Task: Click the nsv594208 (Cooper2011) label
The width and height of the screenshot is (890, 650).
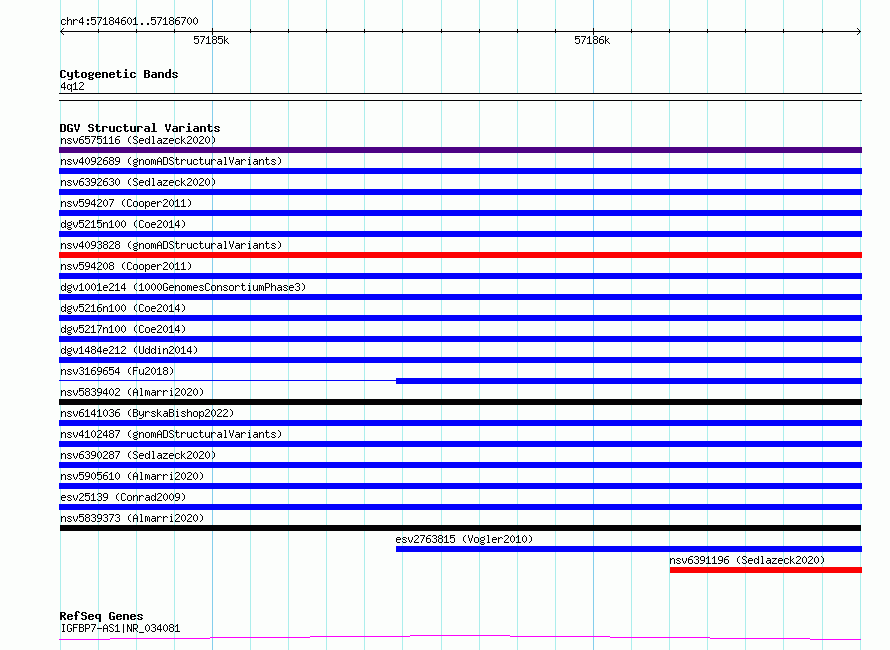Action: point(126,266)
